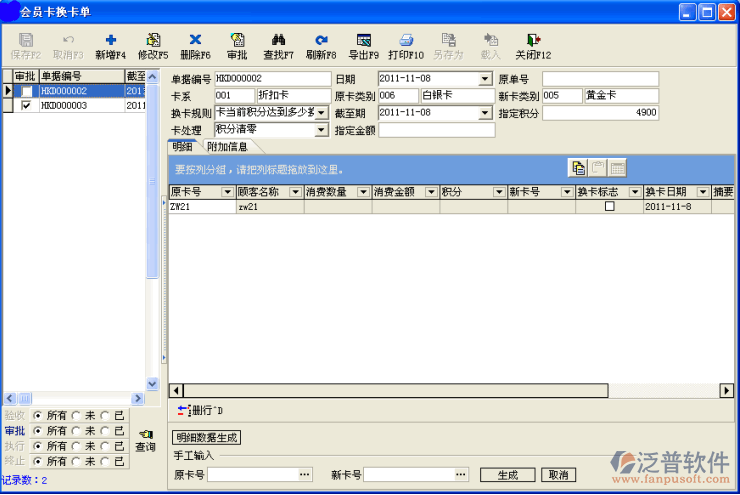Image resolution: width=740 pixels, height=495 pixels.
Task: Select 未 radio in 执行 filter row
Action: [x=76, y=446]
